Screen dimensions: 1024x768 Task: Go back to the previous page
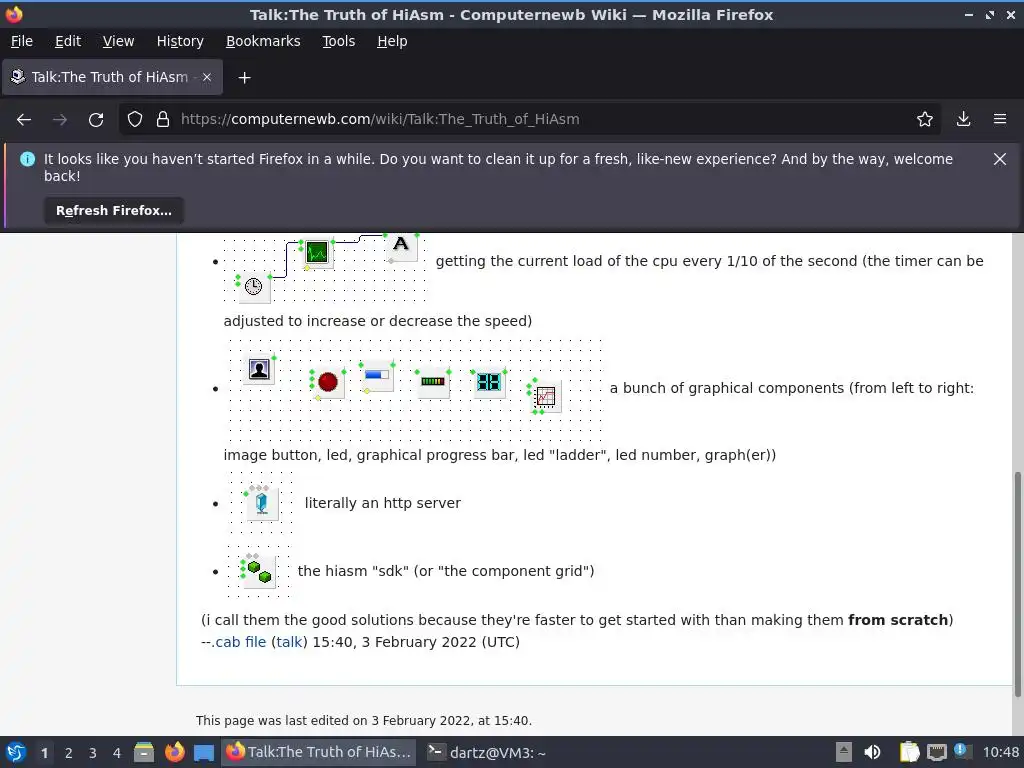coord(24,120)
